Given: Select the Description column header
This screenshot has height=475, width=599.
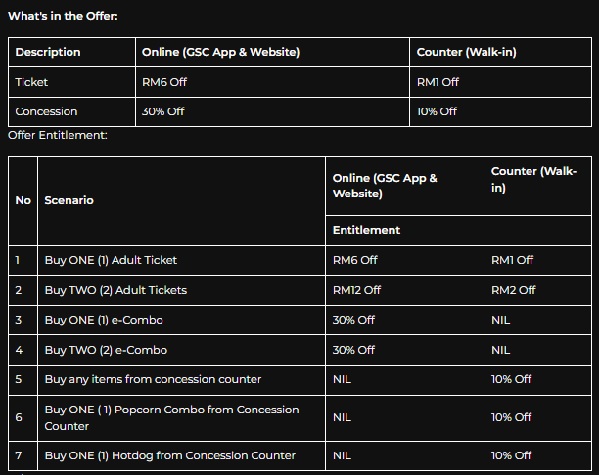Looking at the screenshot, I should pyautogui.click(x=48, y=52).
